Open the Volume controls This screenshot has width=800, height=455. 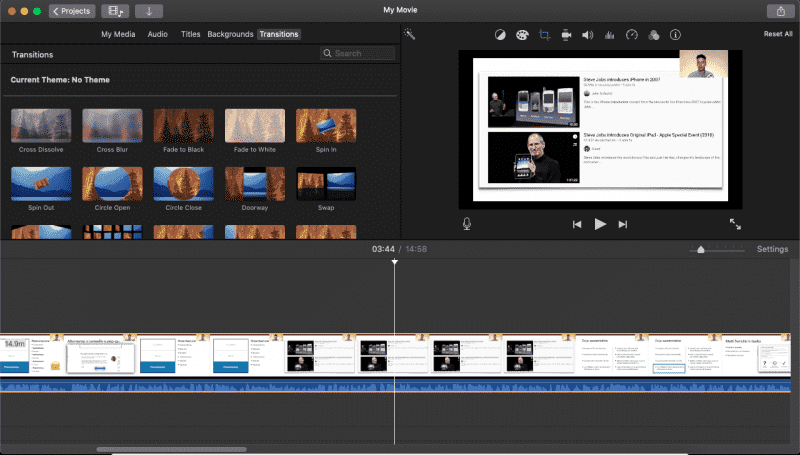point(588,35)
